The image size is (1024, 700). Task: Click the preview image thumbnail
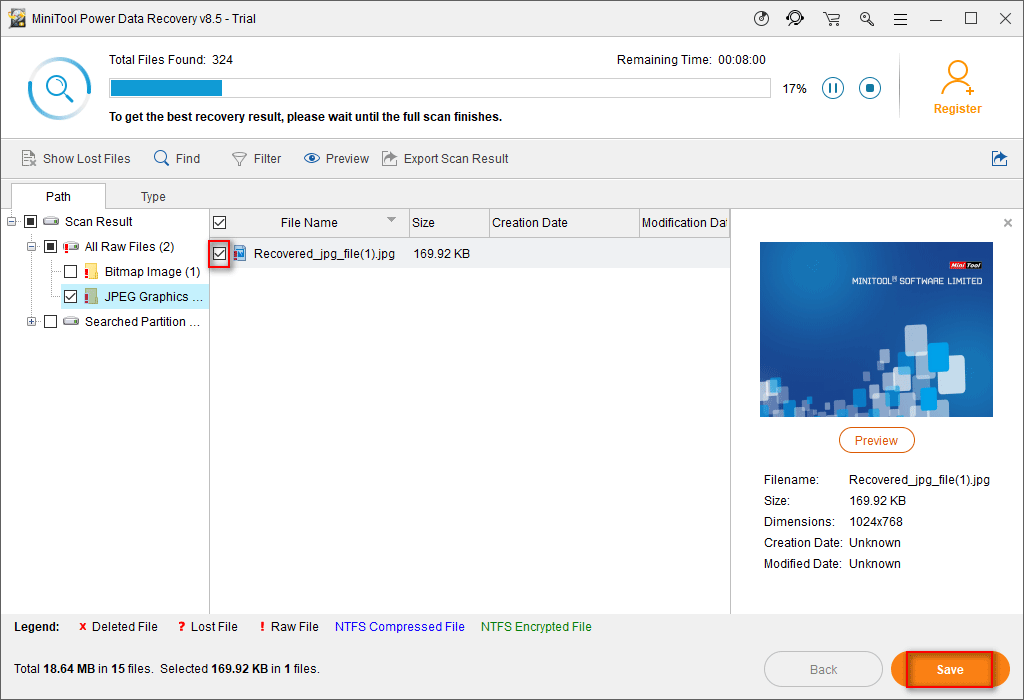876,329
